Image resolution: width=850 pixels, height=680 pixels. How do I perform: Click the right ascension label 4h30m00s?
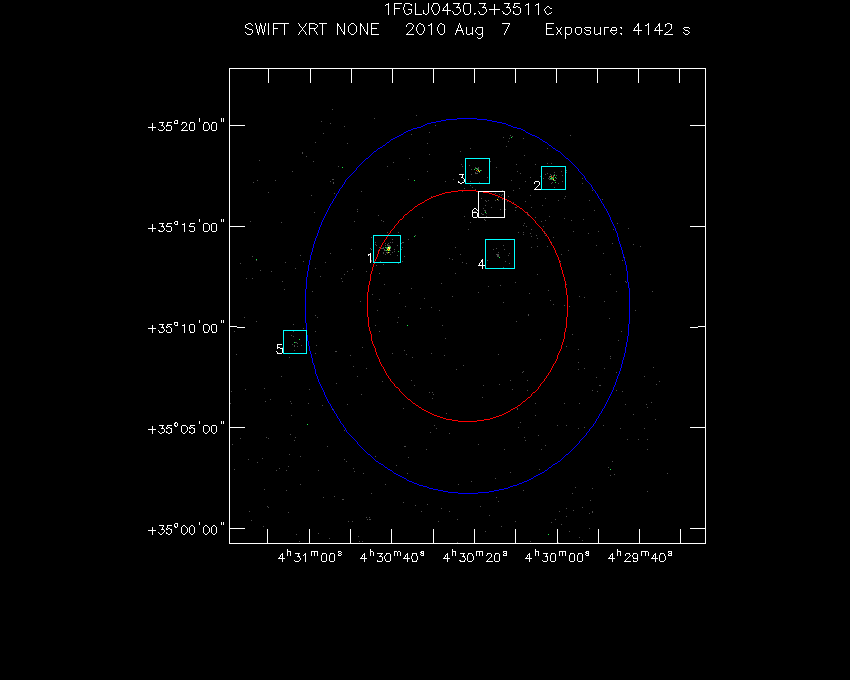point(557,557)
